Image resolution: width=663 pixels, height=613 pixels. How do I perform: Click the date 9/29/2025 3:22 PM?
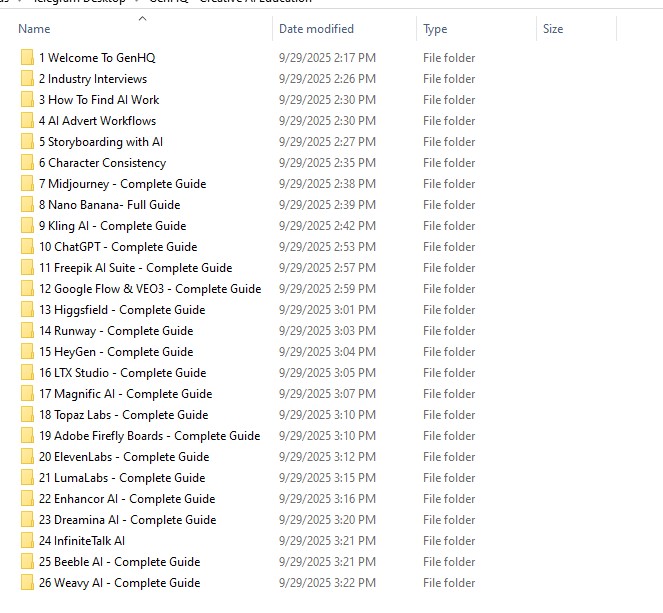[327, 583]
